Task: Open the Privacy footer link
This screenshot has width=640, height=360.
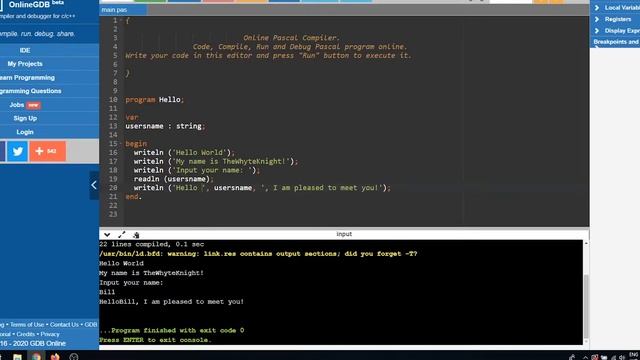Action: [50, 334]
